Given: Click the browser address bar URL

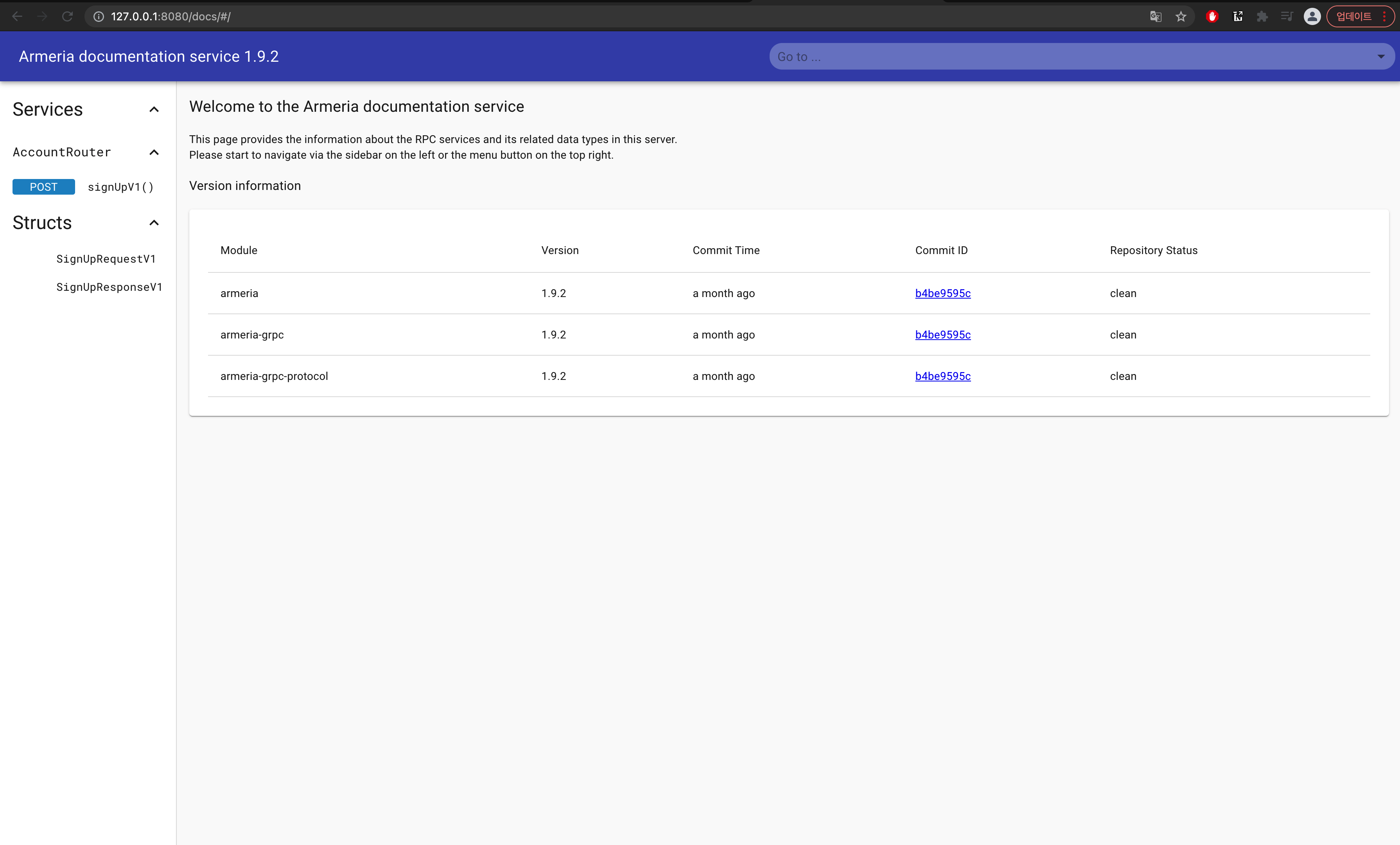Looking at the screenshot, I should click(171, 16).
